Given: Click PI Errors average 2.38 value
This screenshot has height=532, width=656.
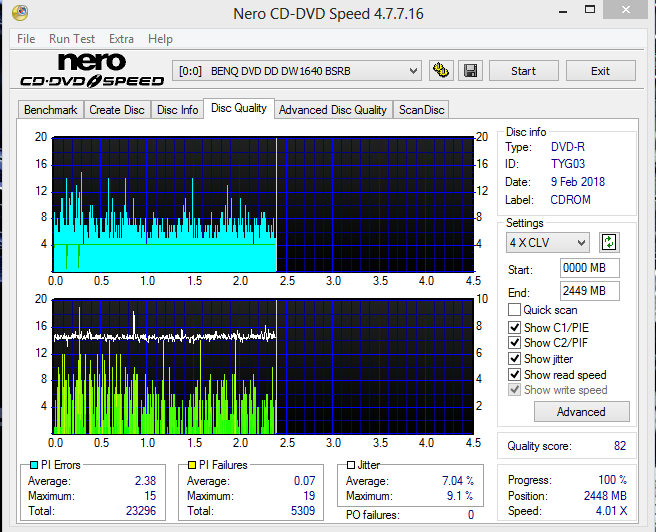Looking at the screenshot, I should [x=145, y=481].
